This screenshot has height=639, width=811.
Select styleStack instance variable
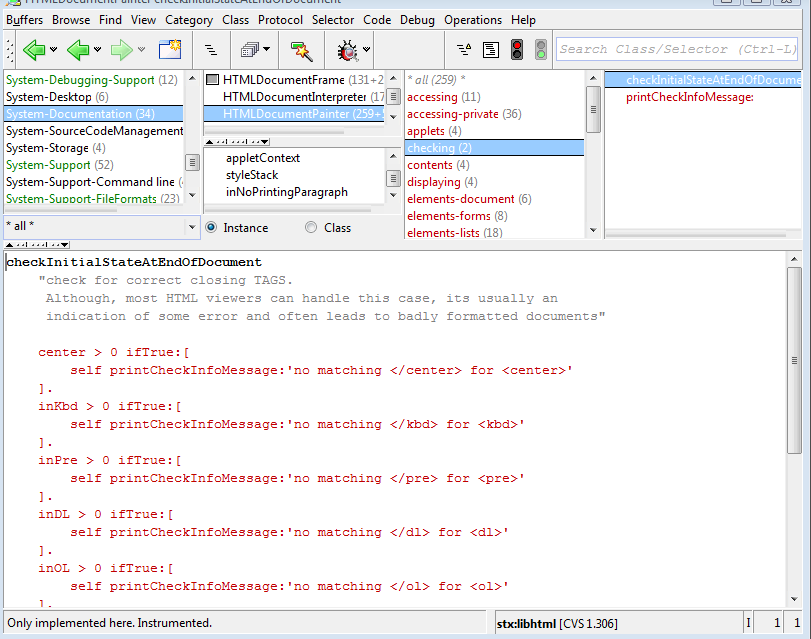[252, 175]
